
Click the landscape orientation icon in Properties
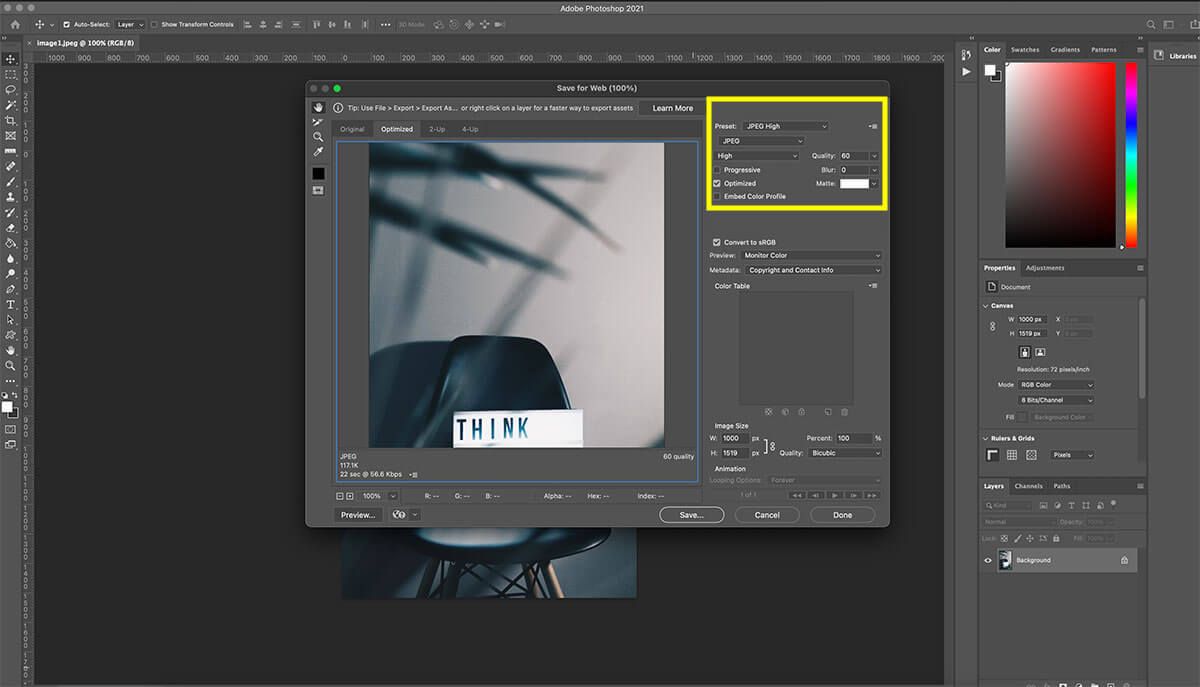pos(1040,352)
